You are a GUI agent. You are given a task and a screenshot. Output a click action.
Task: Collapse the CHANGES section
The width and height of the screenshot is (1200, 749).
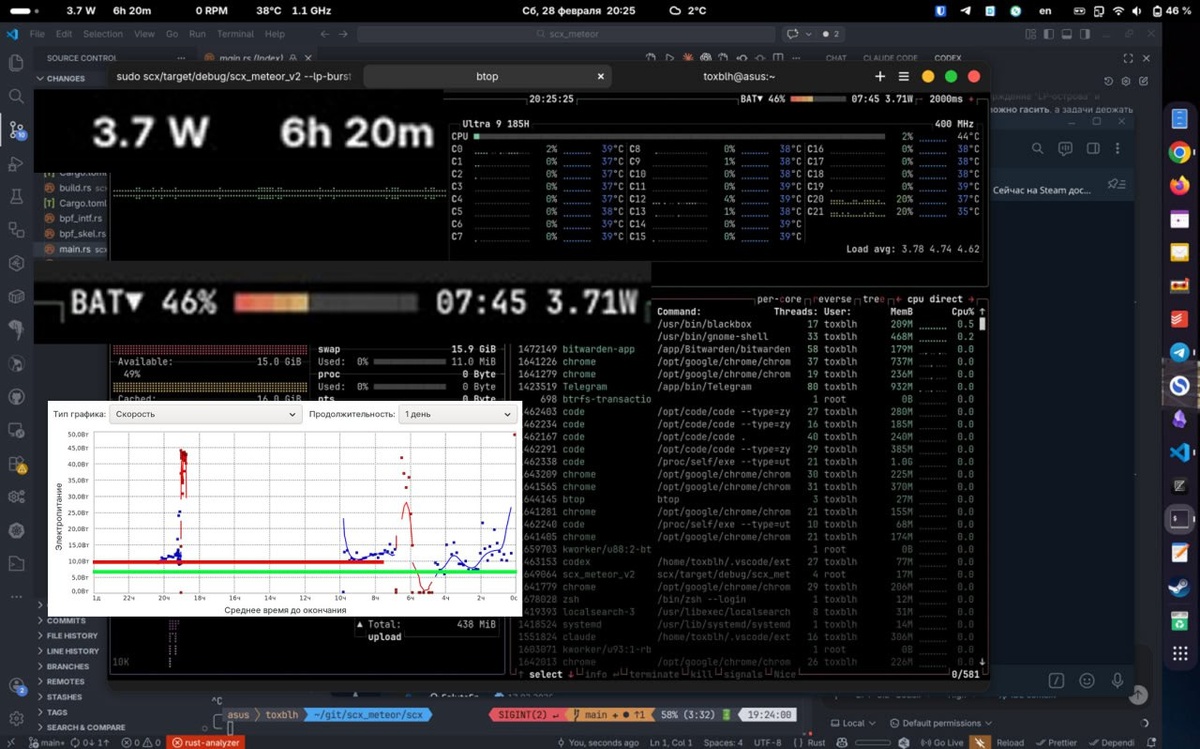[66, 78]
